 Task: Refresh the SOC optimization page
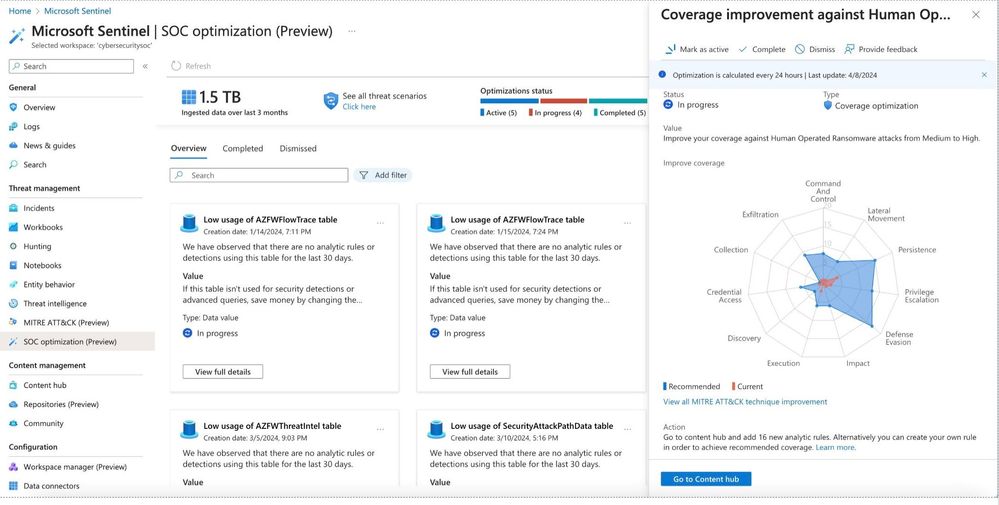point(191,66)
